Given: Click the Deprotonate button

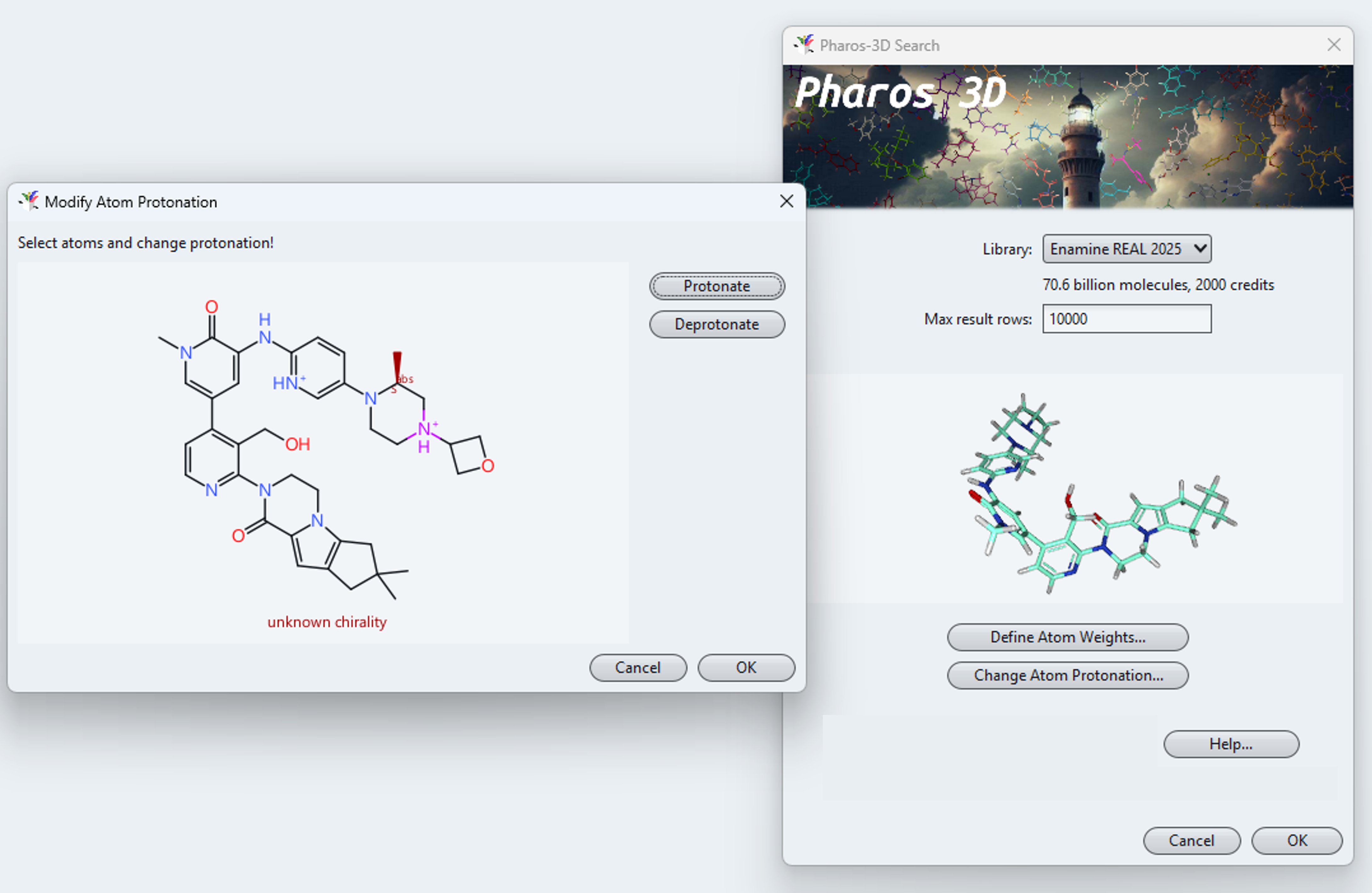Looking at the screenshot, I should point(717,324).
